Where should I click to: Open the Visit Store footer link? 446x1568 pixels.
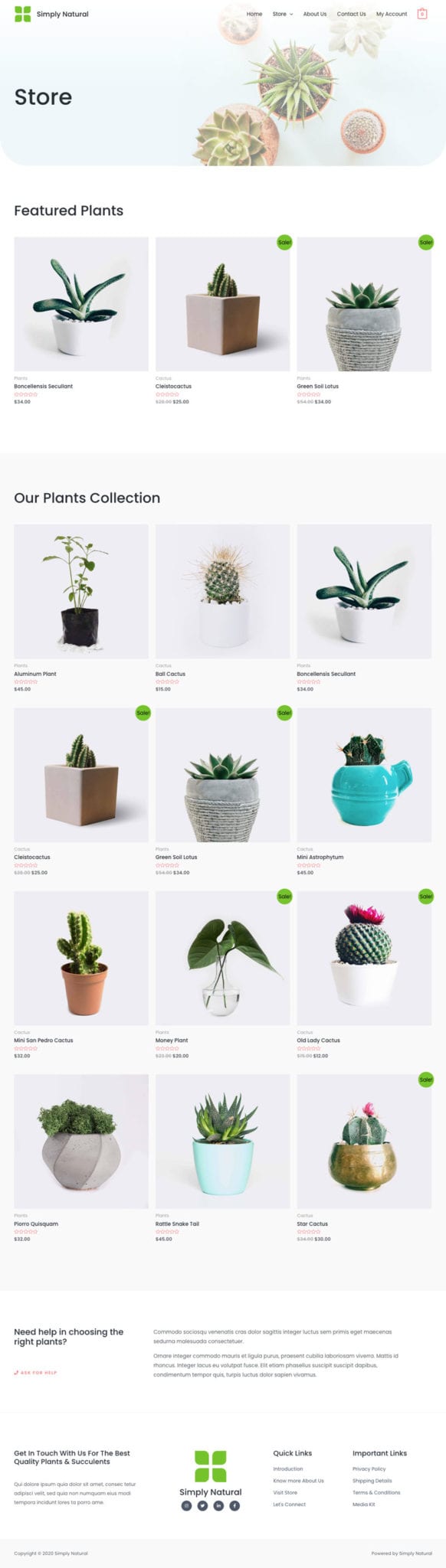coord(285,1492)
